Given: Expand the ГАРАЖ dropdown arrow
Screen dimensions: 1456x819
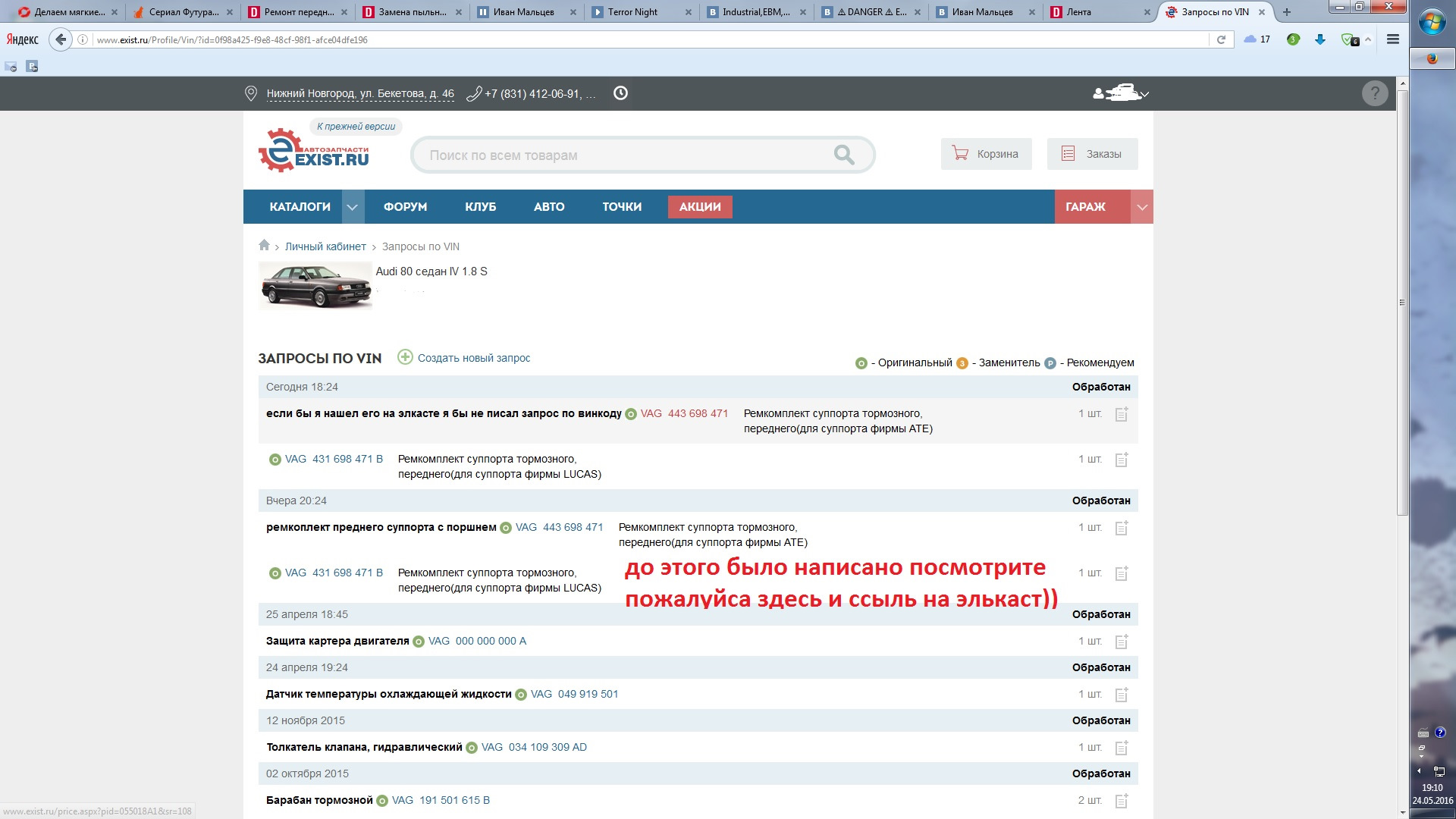Looking at the screenshot, I should point(1142,206).
